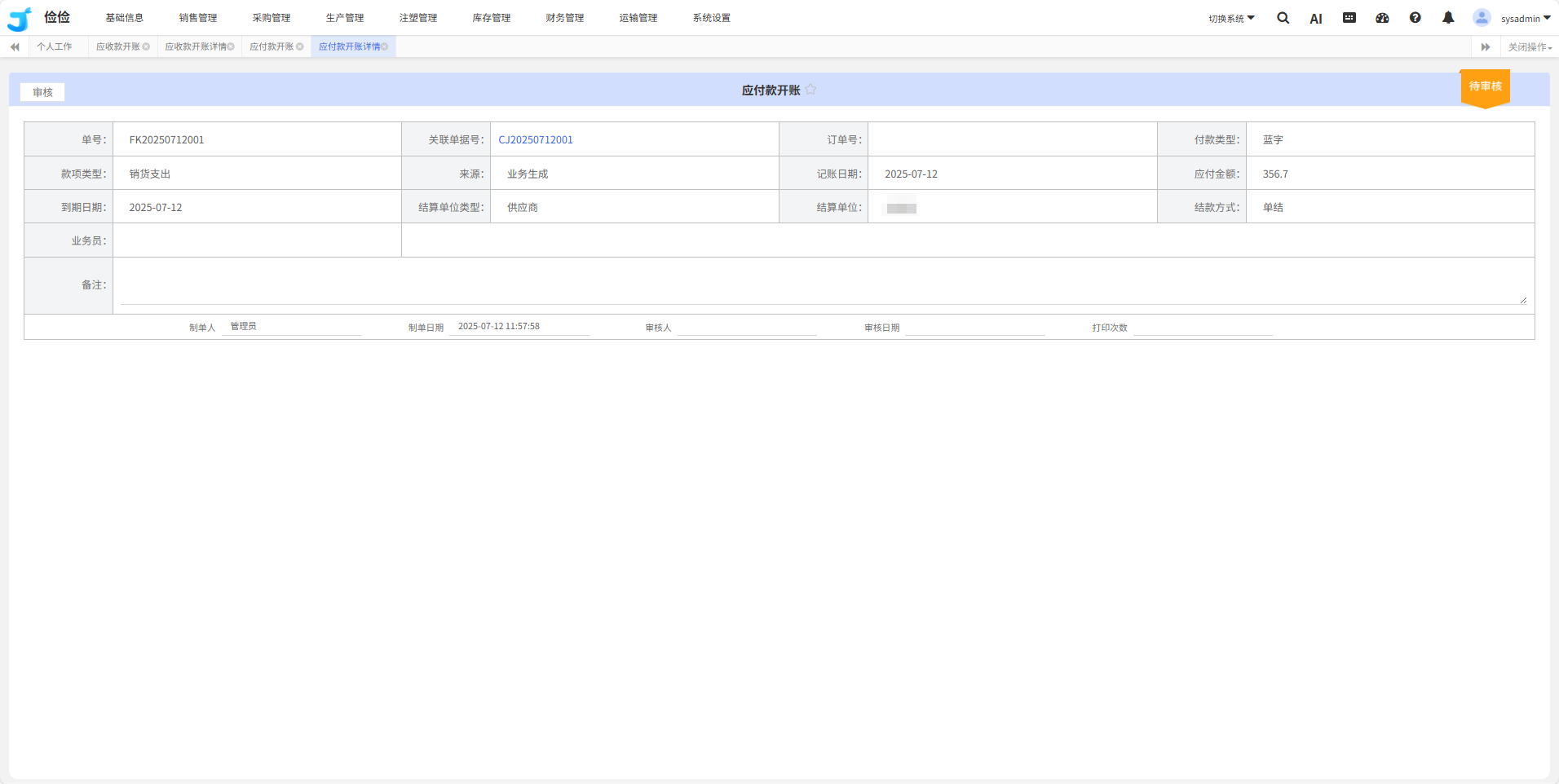Image resolution: width=1559 pixels, height=784 pixels.
Task: Open help via question mark icon
Action: (x=1415, y=18)
